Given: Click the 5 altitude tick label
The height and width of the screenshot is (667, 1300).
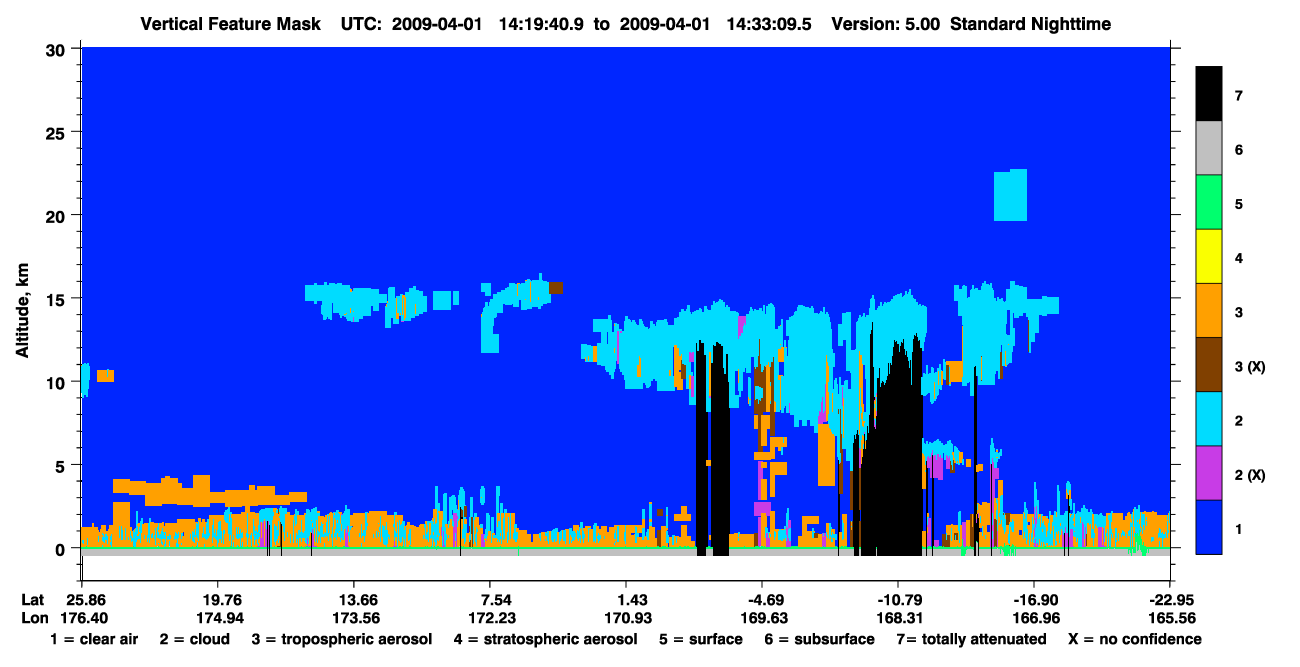Looking at the screenshot, I should (x=62, y=465).
